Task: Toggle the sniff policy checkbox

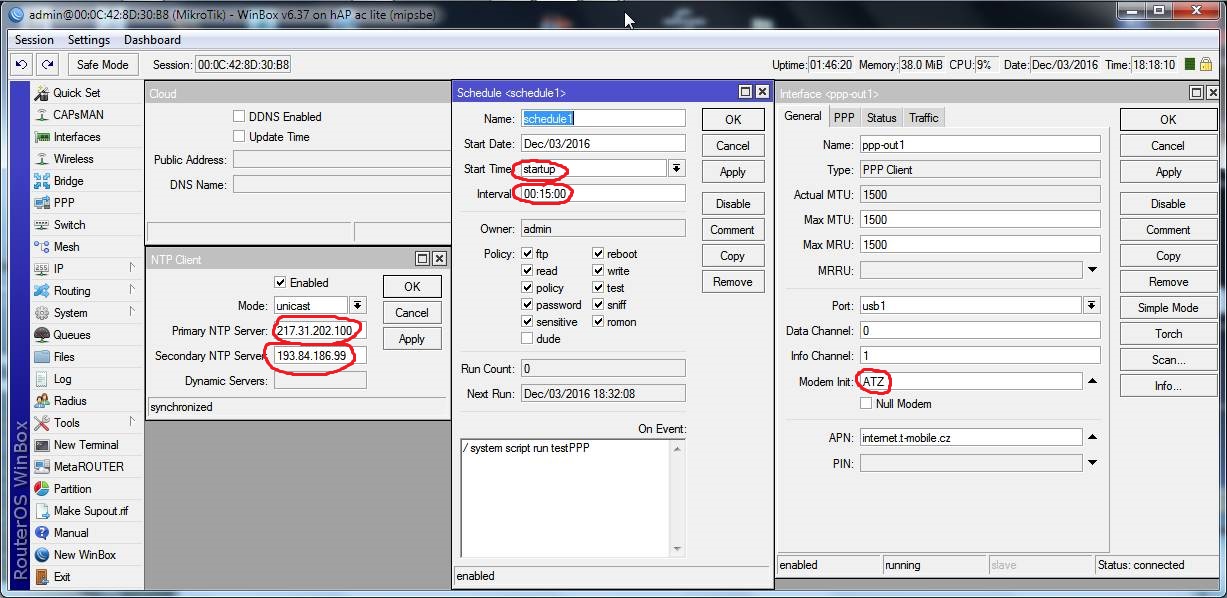Action: (598, 305)
